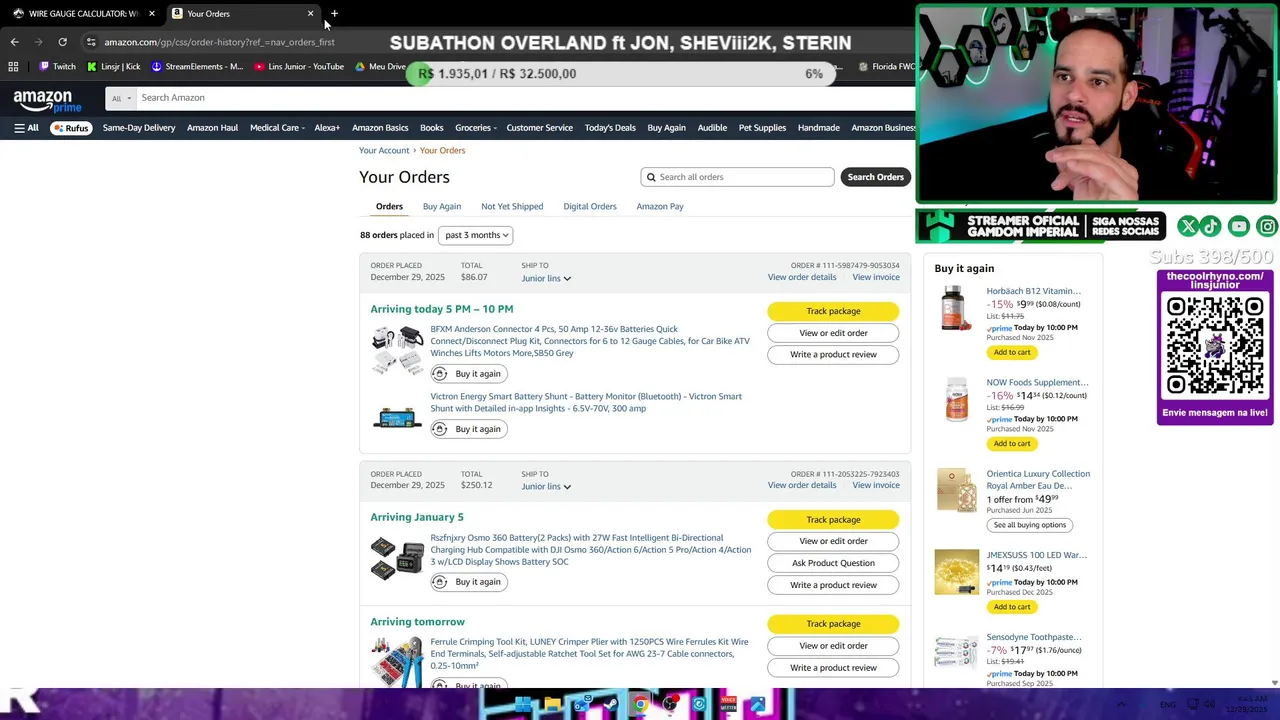Click the Your Account breadcrumb link
This screenshot has height=720, width=1280.
[384, 151]
